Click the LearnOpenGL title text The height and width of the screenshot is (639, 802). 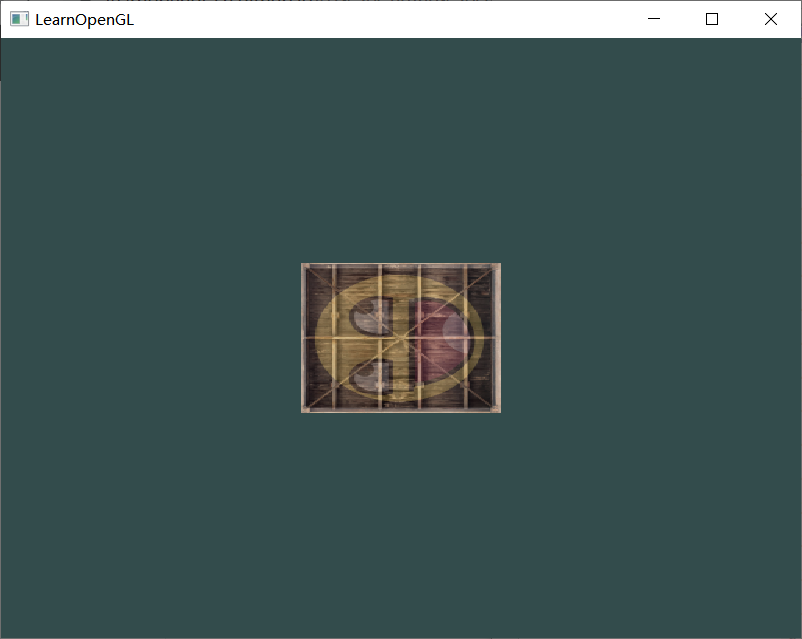tap(84, 20)
